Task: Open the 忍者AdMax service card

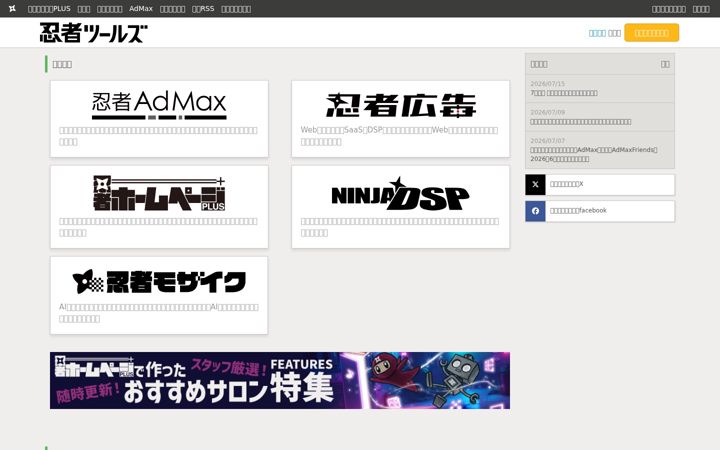Action: (x=159, y=119)
